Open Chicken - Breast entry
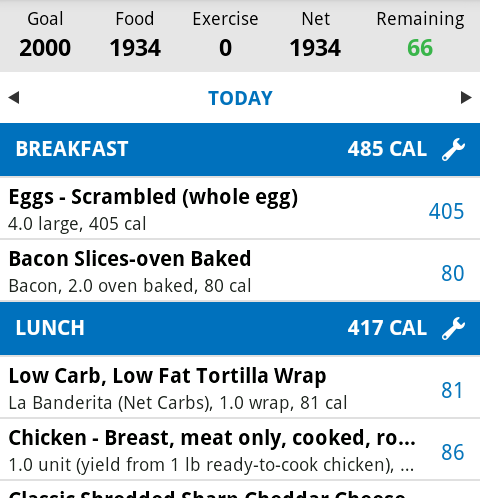Screen dimensions: 480x498 pyautogui.click(x=240, y=449)
